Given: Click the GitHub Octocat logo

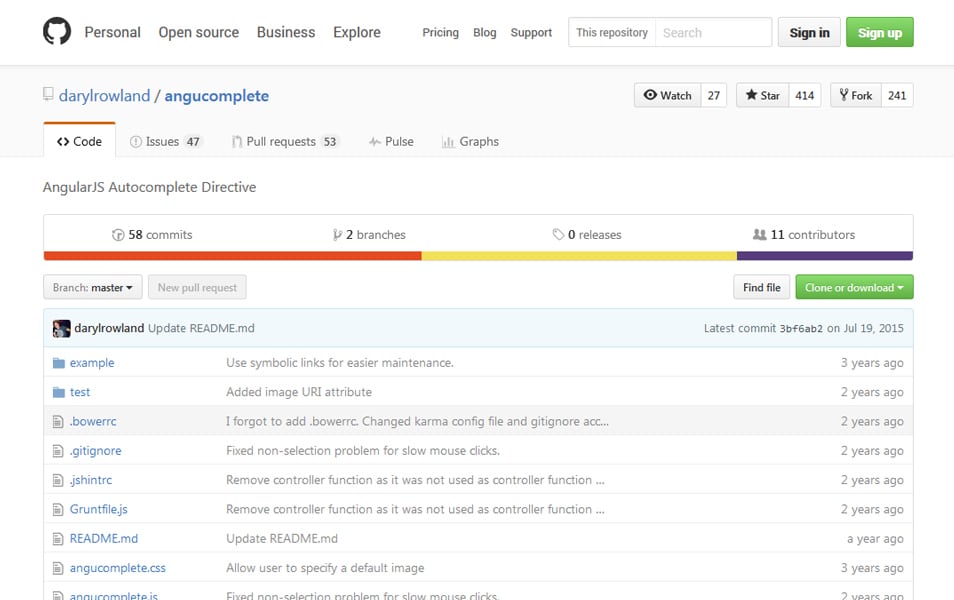Looking at the screenshot, I should [x=57, y=32].
